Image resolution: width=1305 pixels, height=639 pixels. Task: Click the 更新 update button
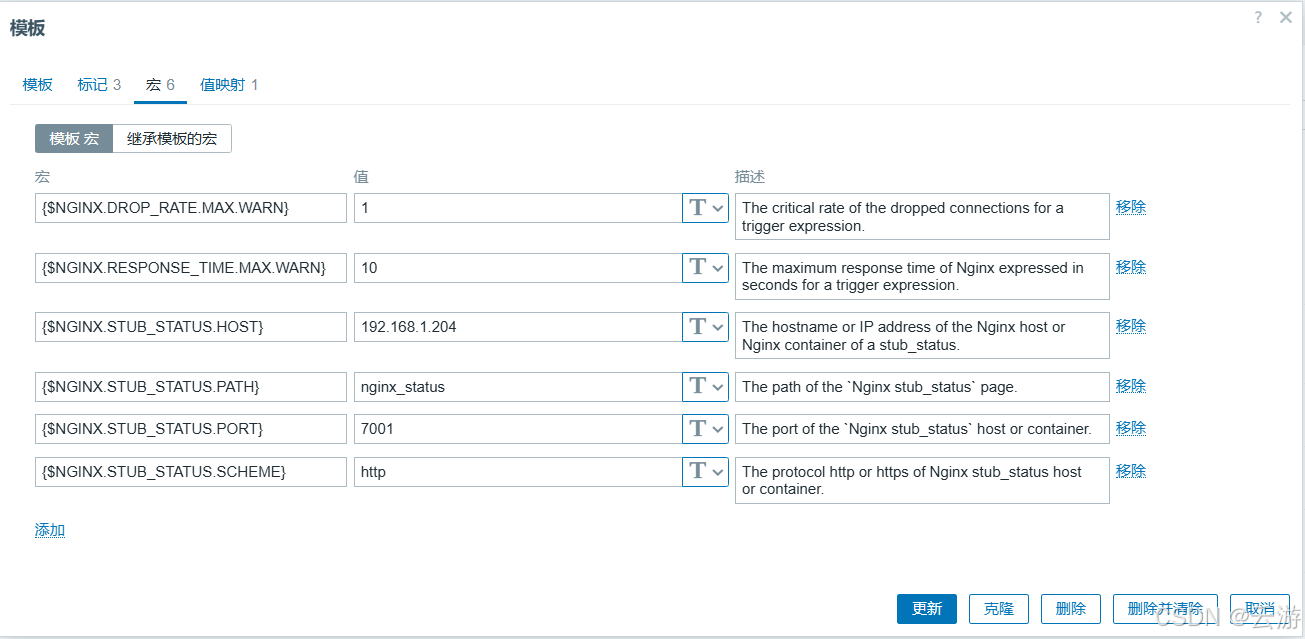(x=927, y=609)
